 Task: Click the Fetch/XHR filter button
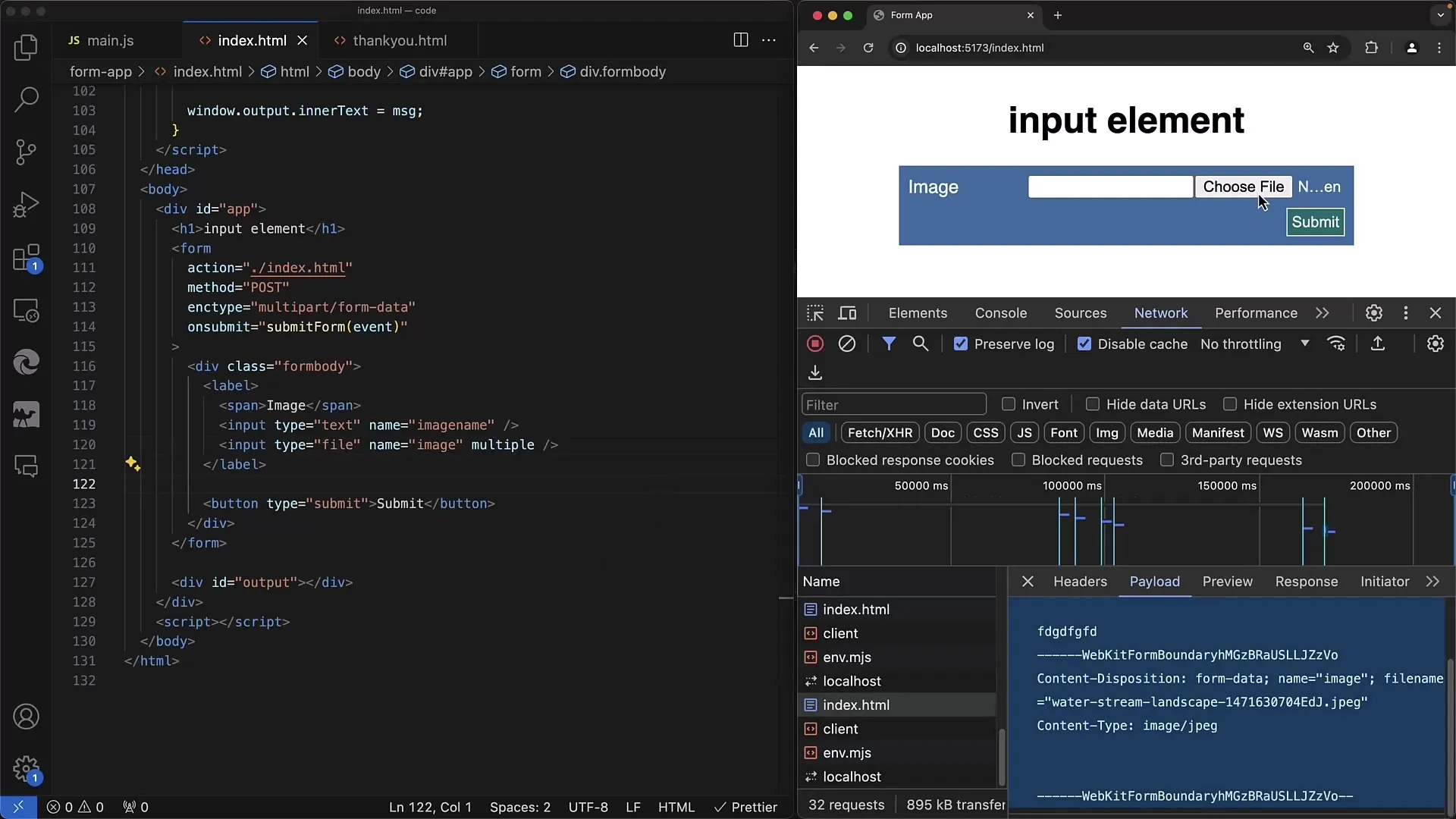coord(879,432)
